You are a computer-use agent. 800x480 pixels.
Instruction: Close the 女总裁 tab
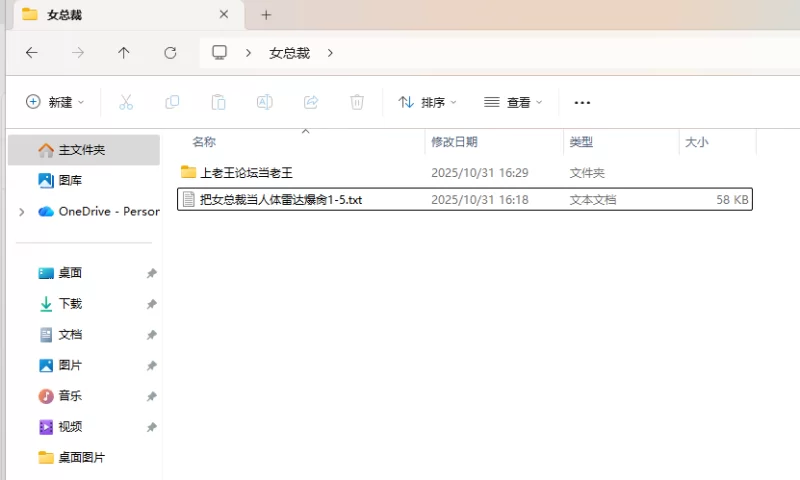point(223,15)
